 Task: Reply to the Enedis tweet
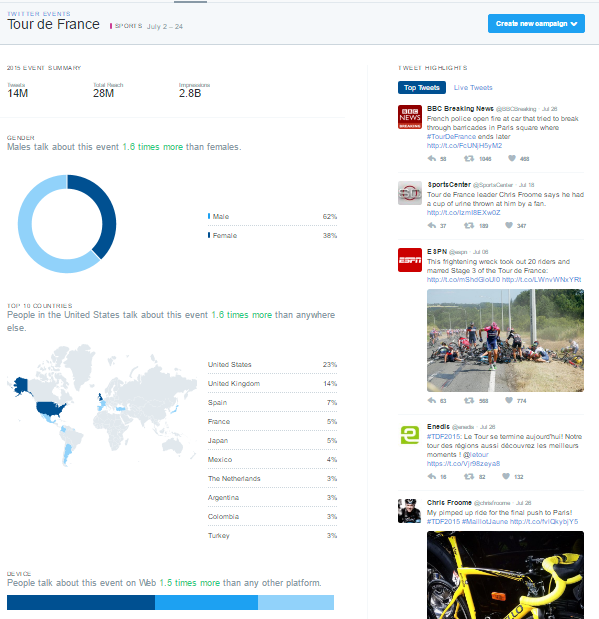[432, 476]
